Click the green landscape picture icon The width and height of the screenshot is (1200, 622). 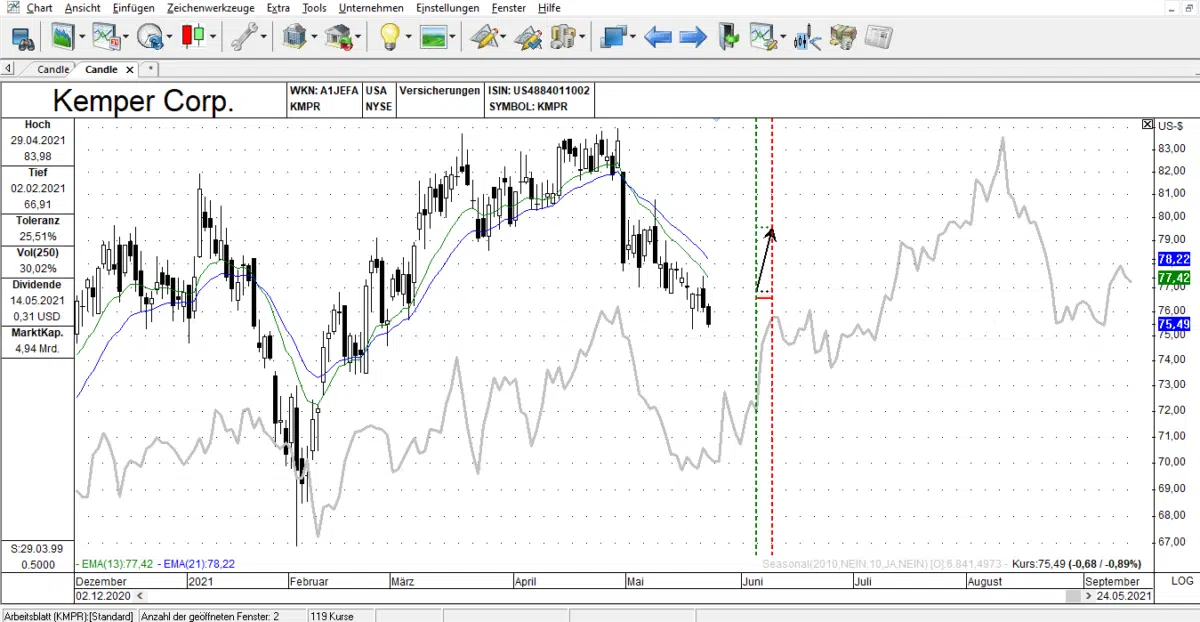point(432,38)
